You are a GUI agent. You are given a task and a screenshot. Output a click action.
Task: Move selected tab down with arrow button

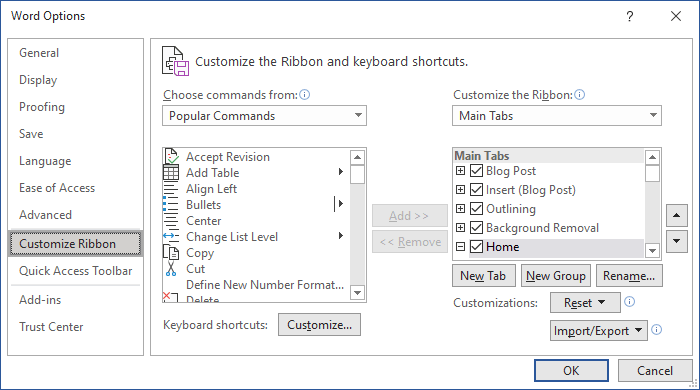pyautogui.click(x=677, y=241)
